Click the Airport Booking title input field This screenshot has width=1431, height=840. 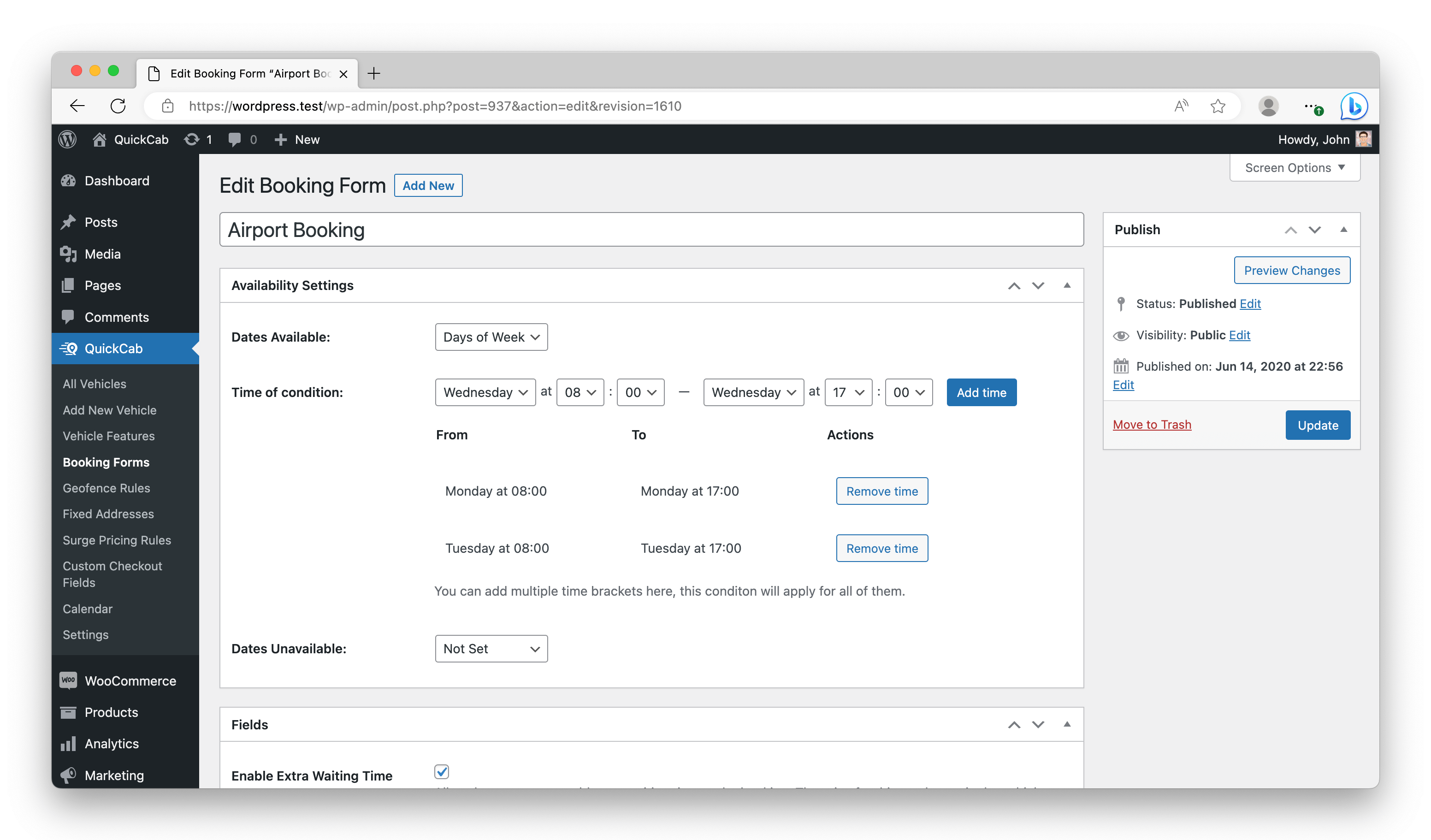[651, 229]
